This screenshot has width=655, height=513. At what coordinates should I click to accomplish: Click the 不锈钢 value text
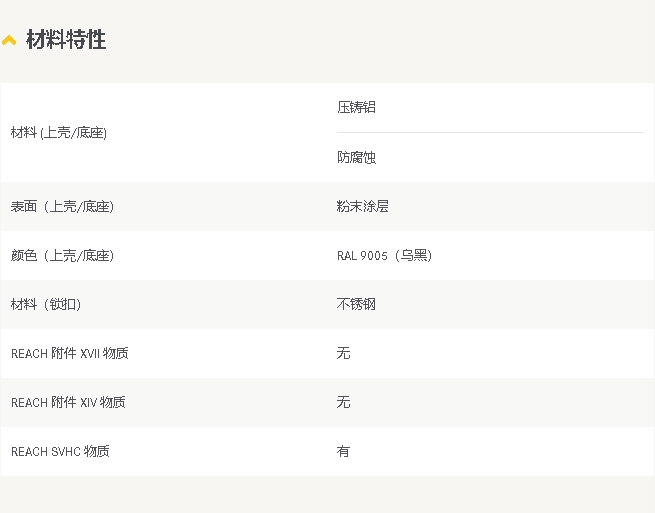tap(356, 304)
